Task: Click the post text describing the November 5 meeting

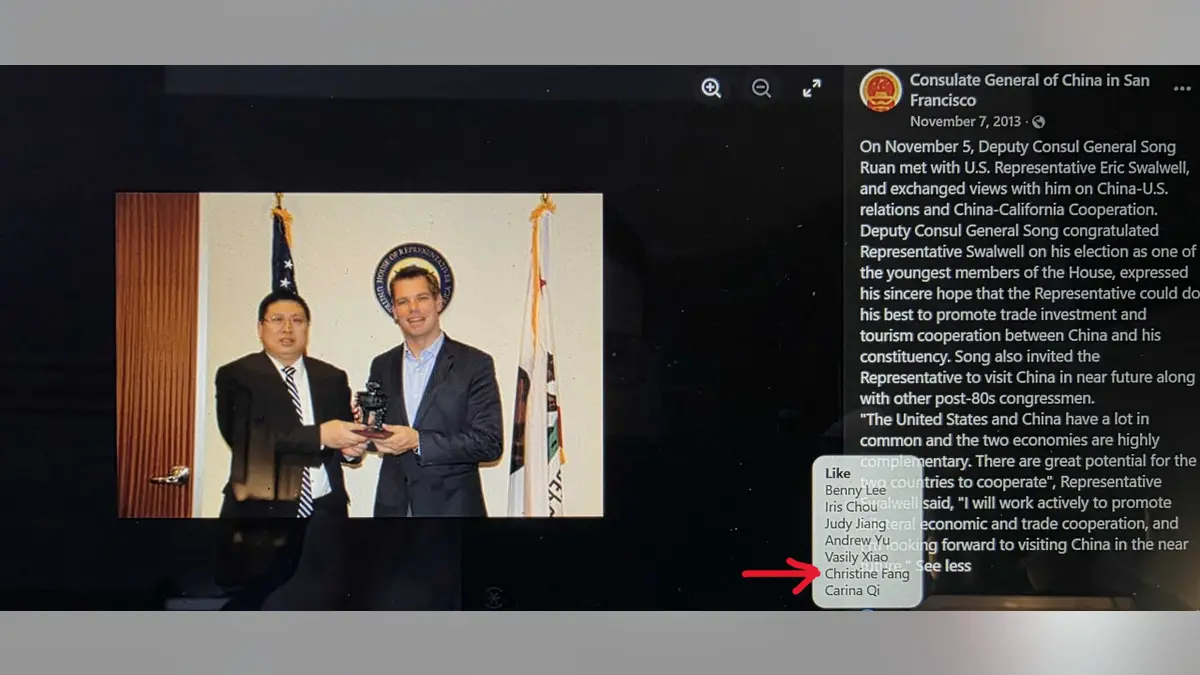Action: point(1020,250)
